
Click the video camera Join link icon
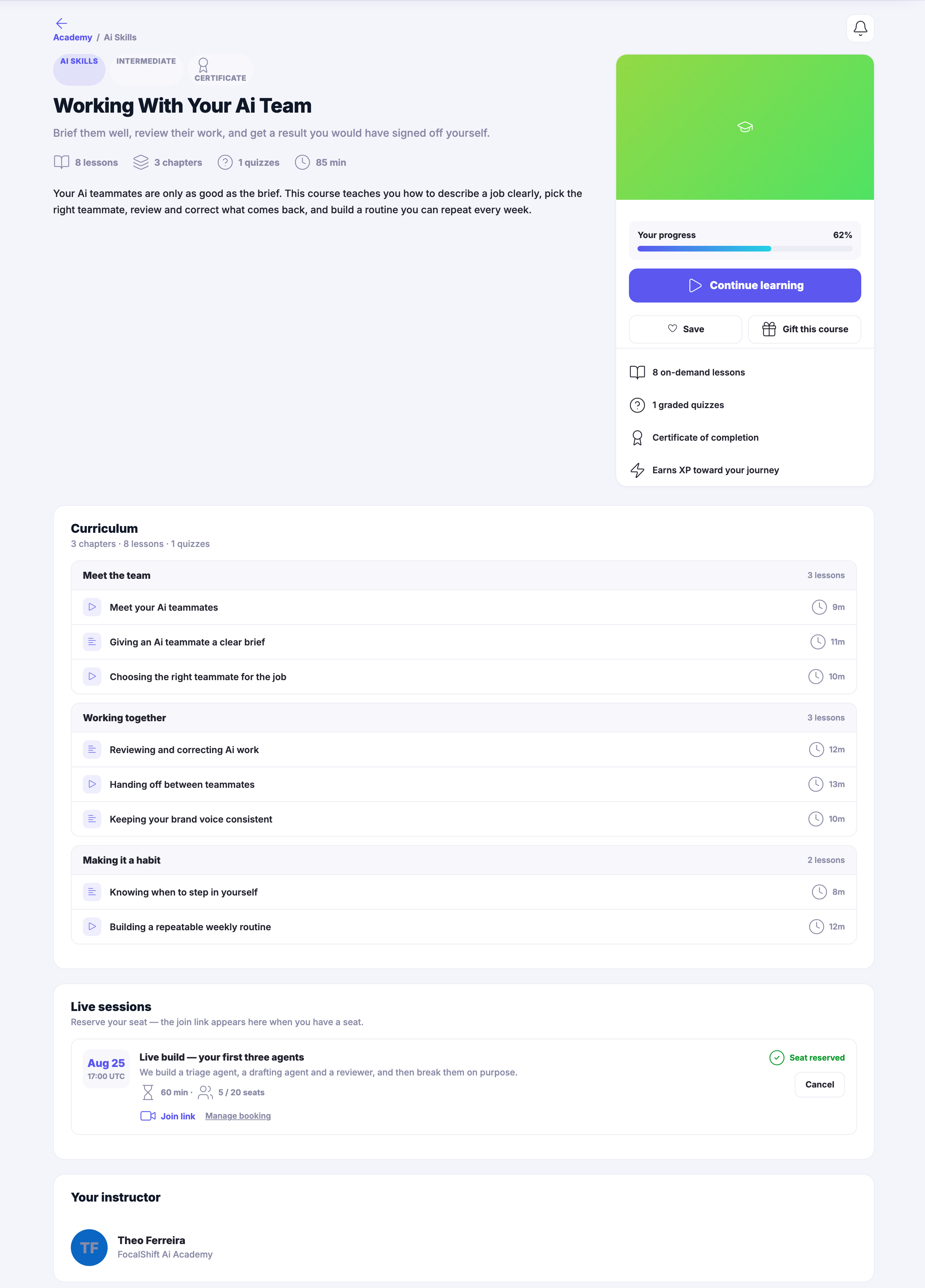click(x=148, y=1115)
